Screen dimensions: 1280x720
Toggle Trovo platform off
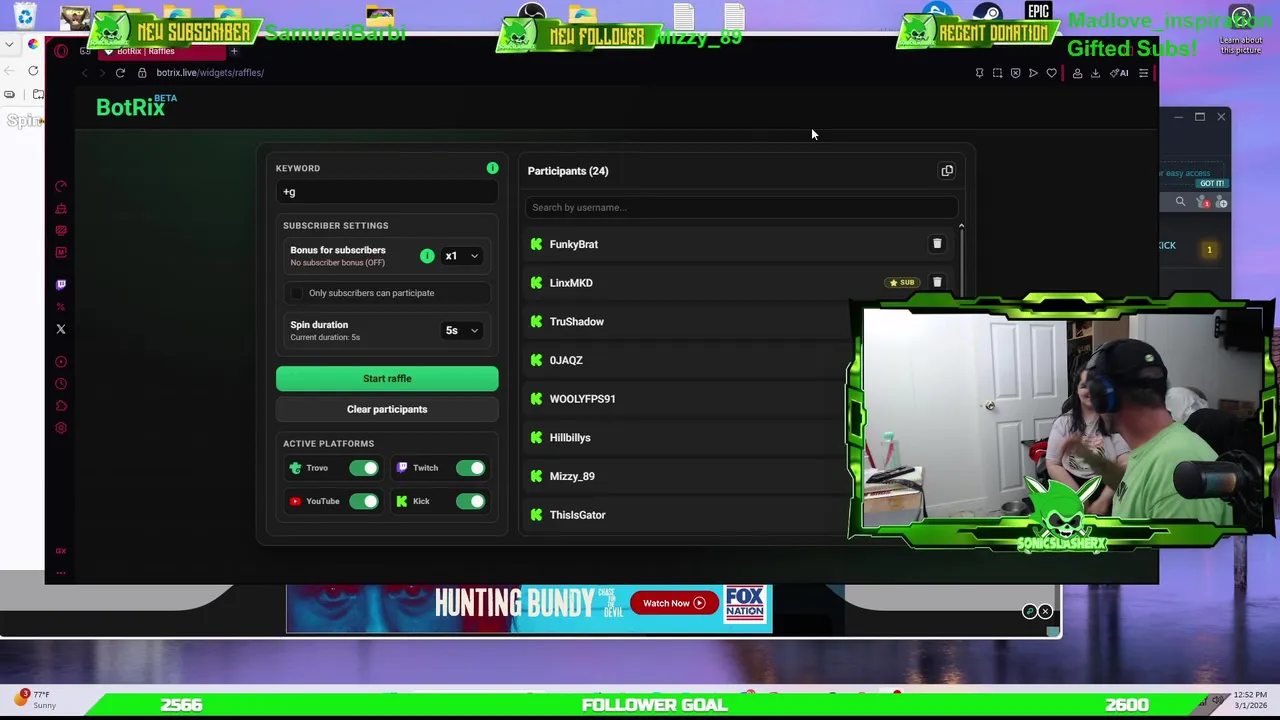pos(364,468)
